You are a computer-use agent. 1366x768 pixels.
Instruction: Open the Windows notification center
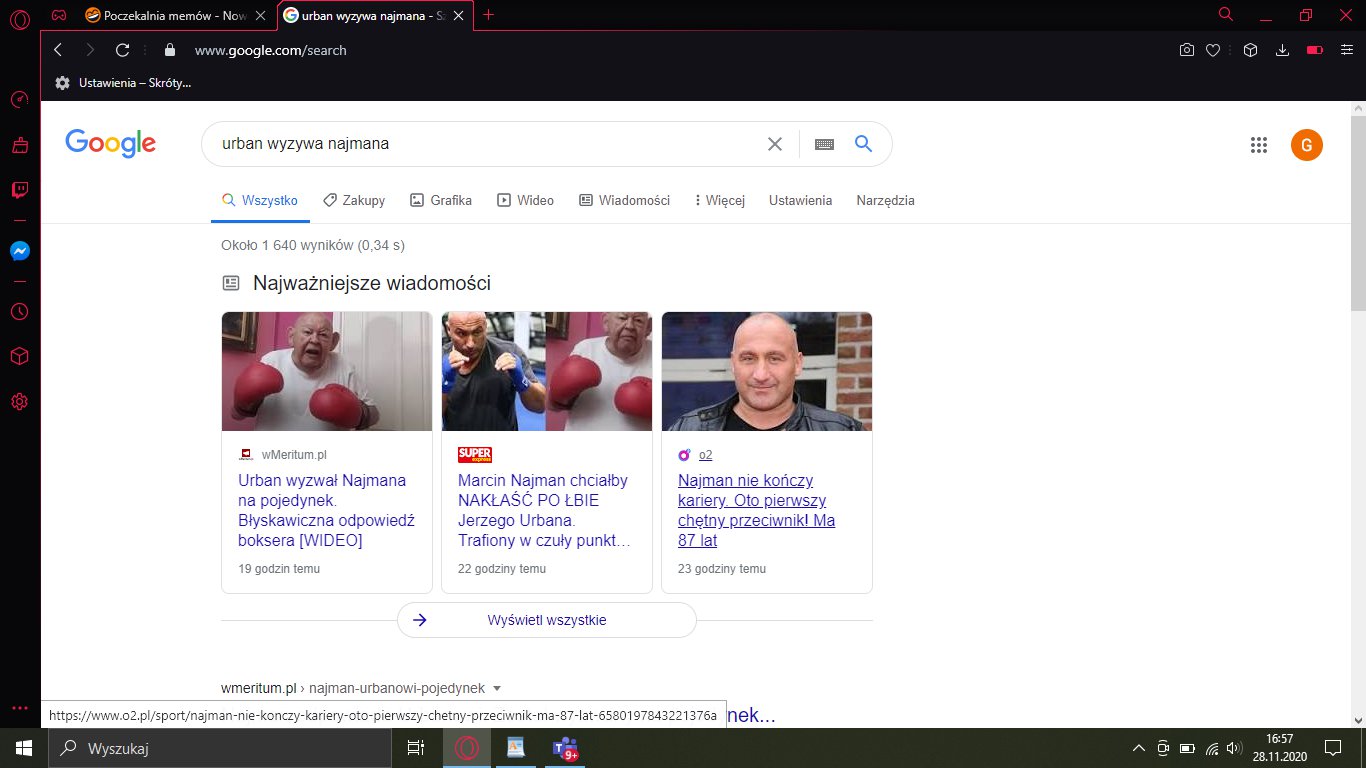click(x=1333, y=747)
